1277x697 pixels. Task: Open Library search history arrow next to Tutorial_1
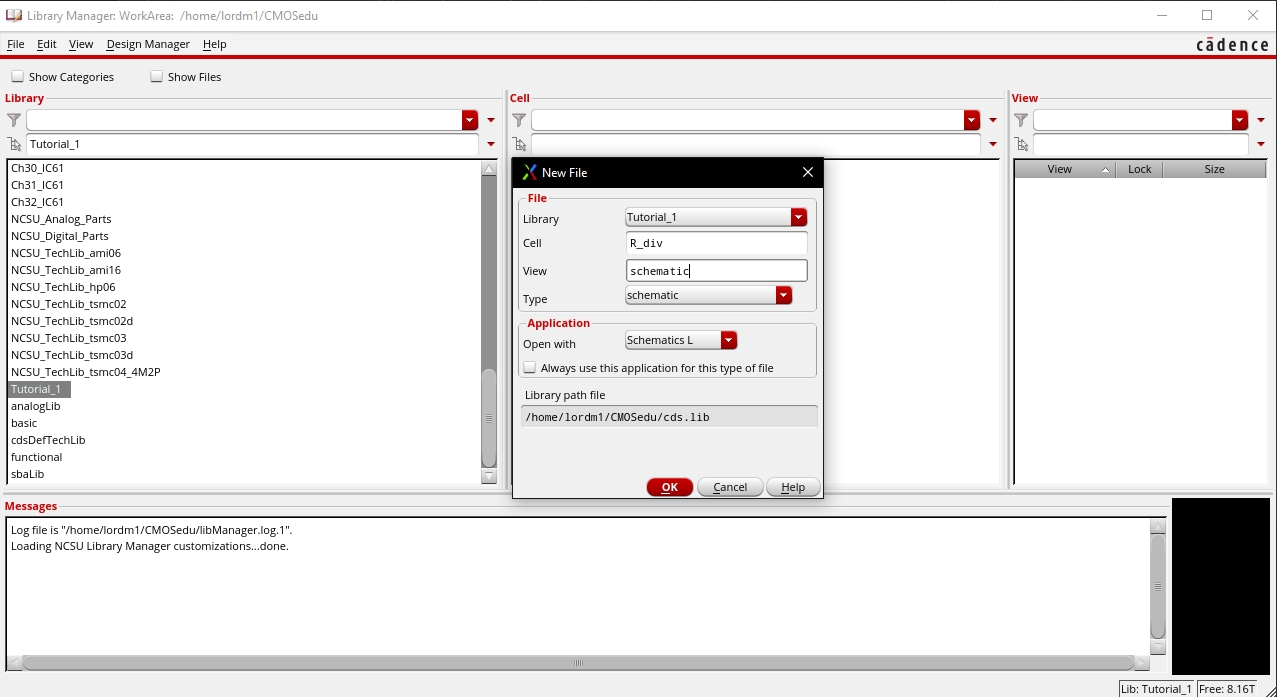pyautogui.click(x=491, y=144)
